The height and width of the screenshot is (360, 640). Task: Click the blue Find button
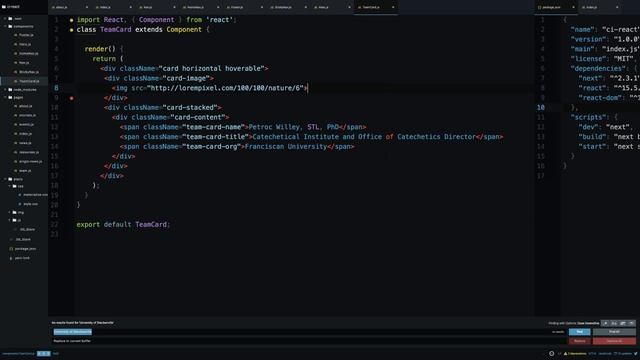(x=579, y=332)
